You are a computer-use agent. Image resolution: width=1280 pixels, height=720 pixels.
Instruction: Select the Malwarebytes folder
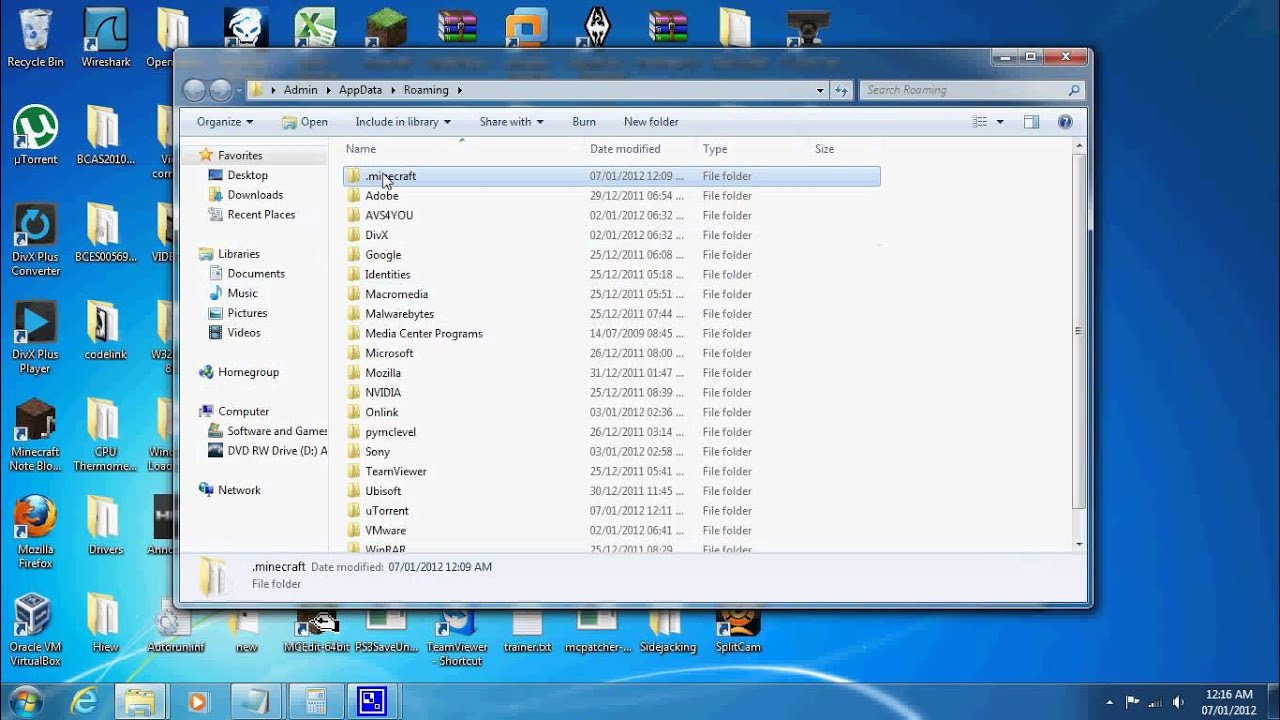[399, 314]
